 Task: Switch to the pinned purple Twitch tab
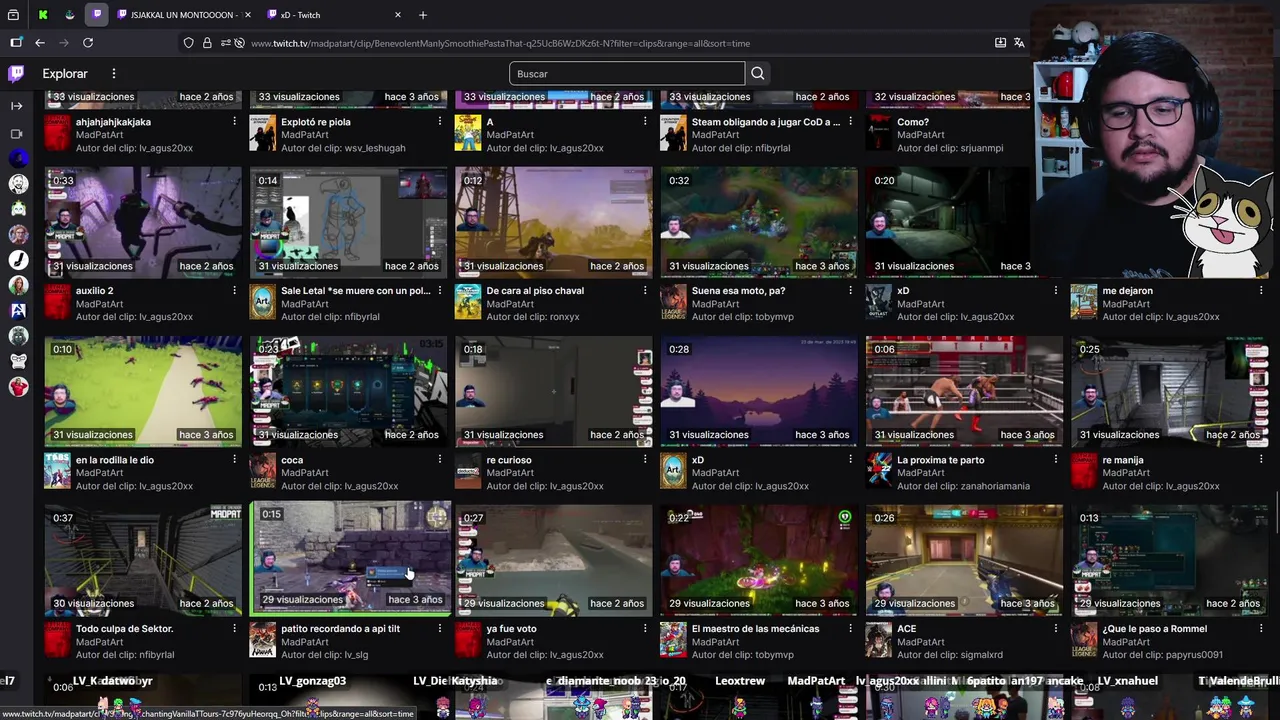point(97,15)
